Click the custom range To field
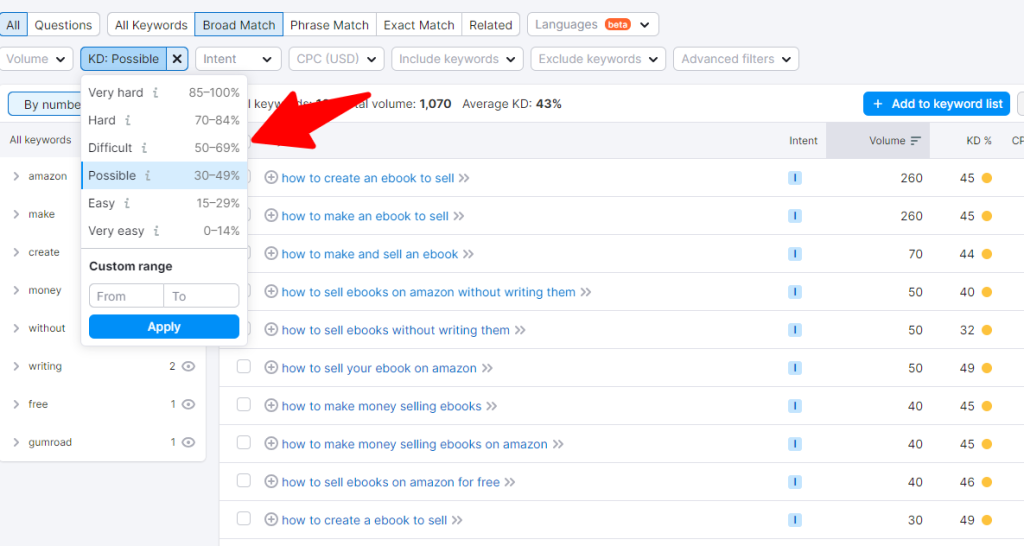The width and height of the screenshot is (1024, 546). pyautogui.click(x=201, y=296)
